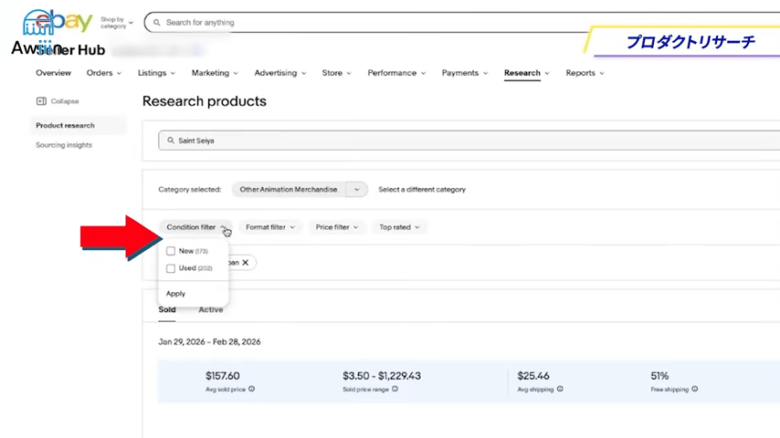Open Sourcing insights in sidebar
This screenshot has height=438, width=780.
click(64, 145)
